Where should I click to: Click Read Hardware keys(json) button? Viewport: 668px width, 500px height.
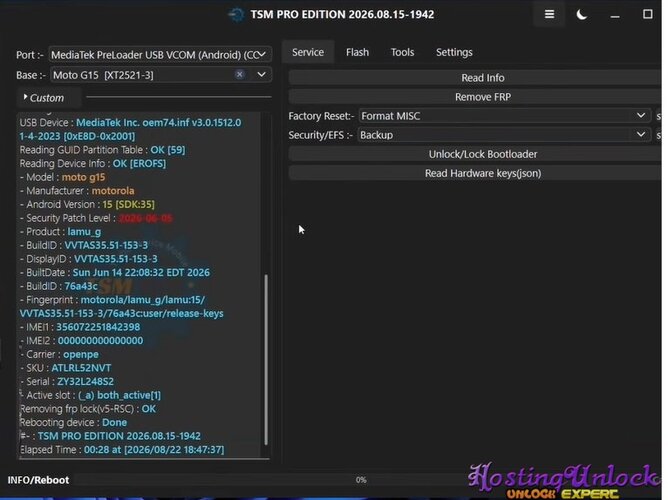click(x=475, y=173)
